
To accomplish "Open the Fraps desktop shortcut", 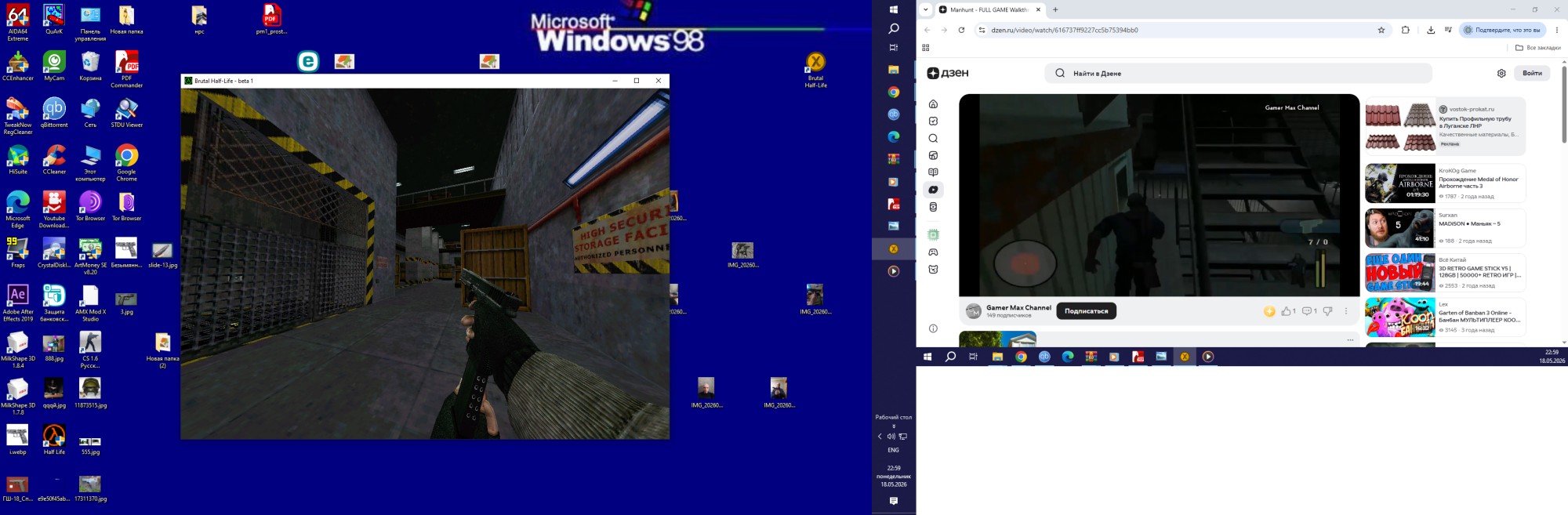I will [x=17, y=252].
